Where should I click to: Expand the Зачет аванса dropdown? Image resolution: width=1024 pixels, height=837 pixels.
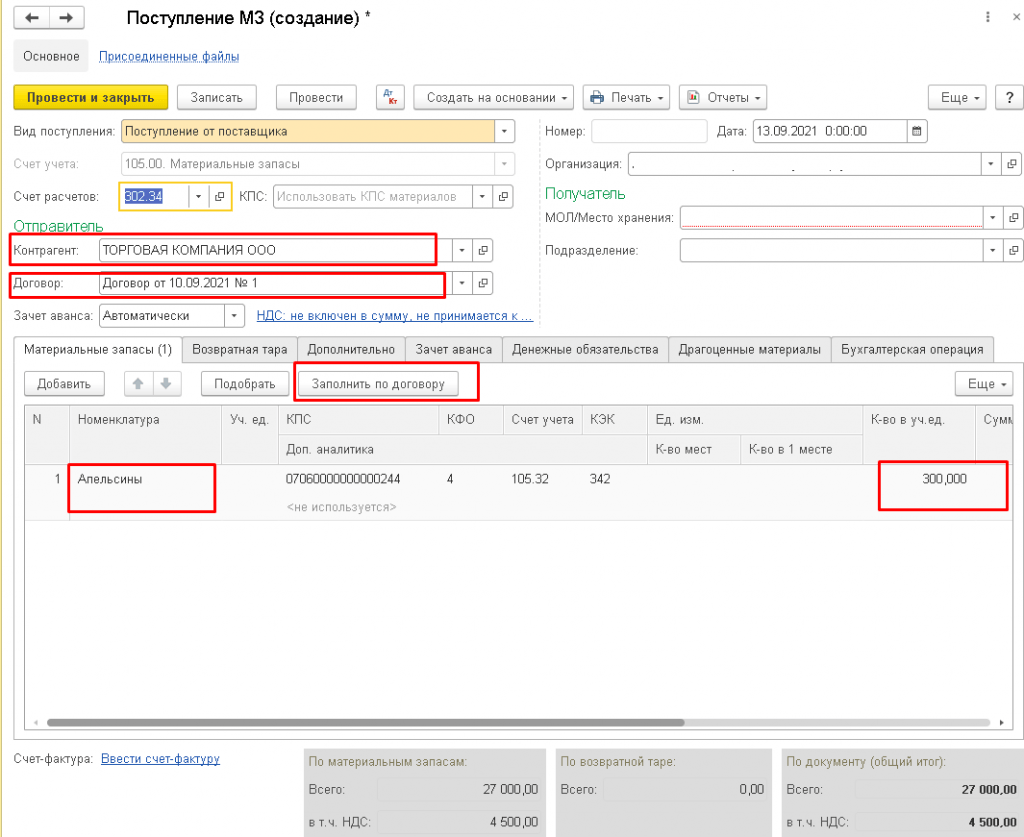[234, 316]
